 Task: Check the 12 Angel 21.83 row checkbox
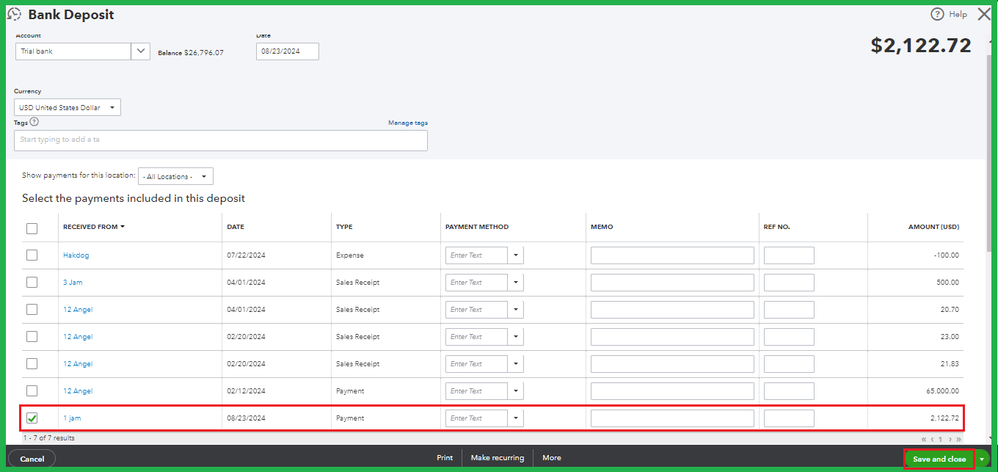(32, 363)
